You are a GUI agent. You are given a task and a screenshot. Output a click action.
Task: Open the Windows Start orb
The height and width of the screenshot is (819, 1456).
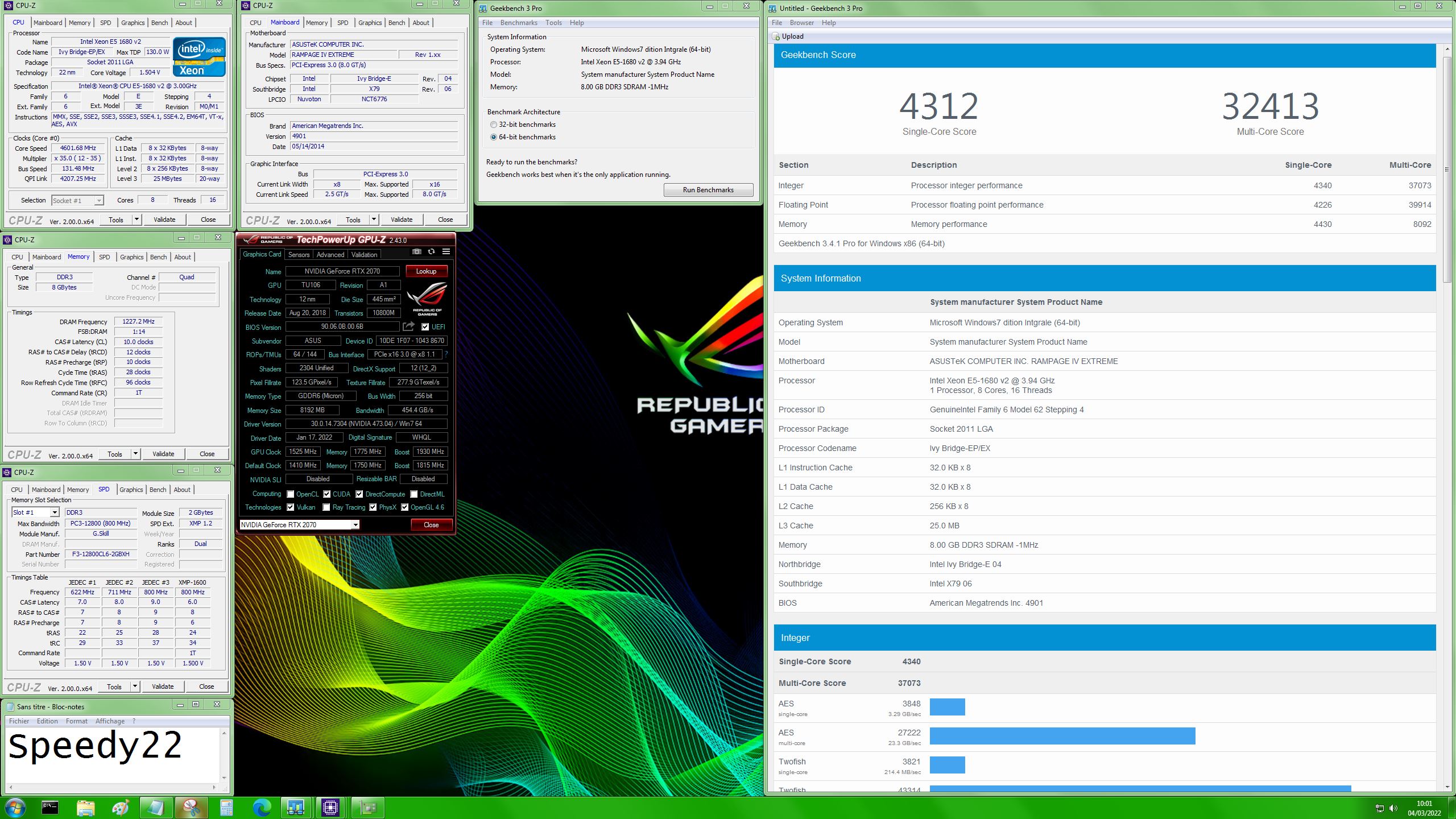click(15, 808)
